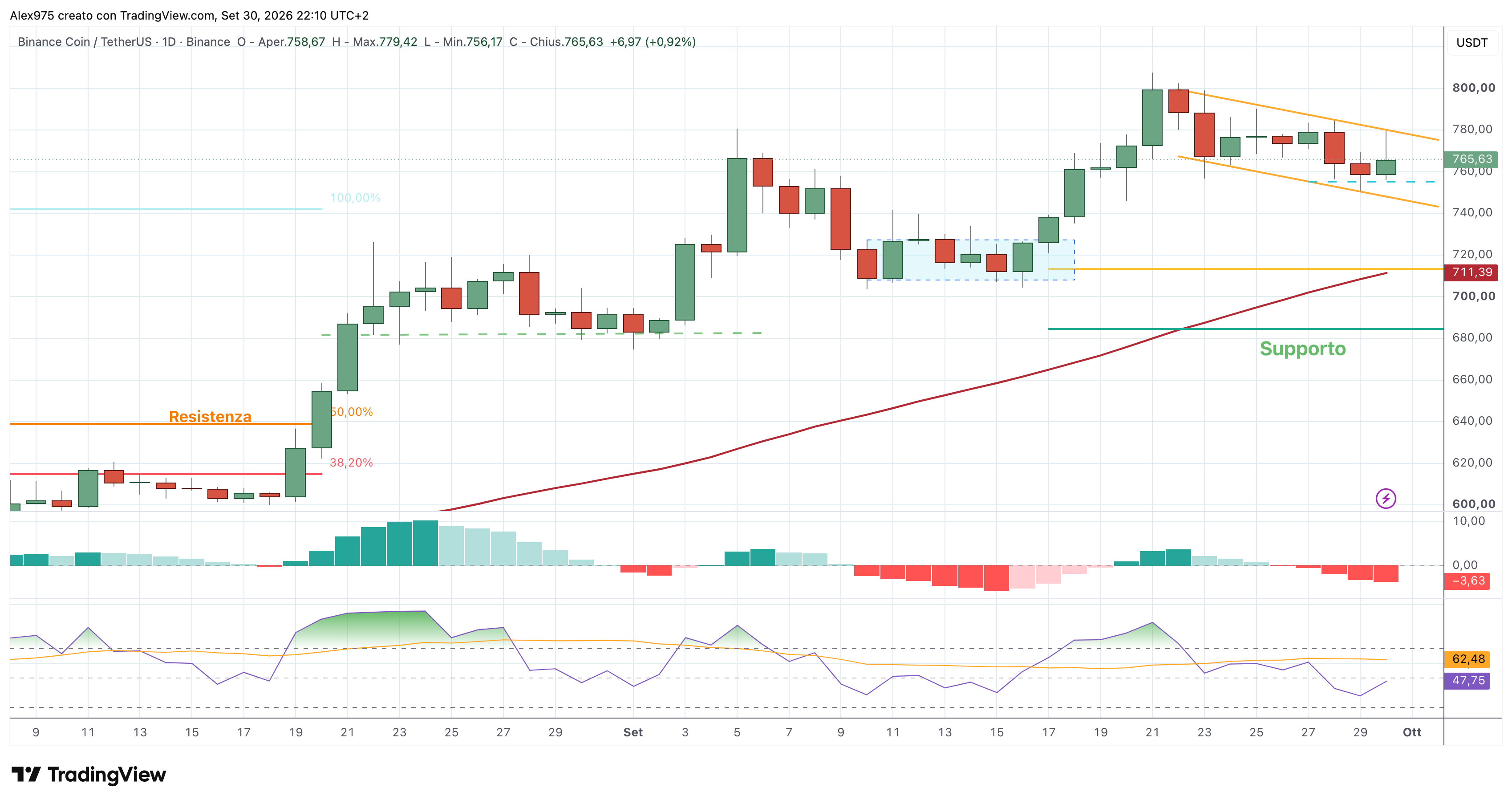Click the 700,00 price axis label

tap(1474, 296)
